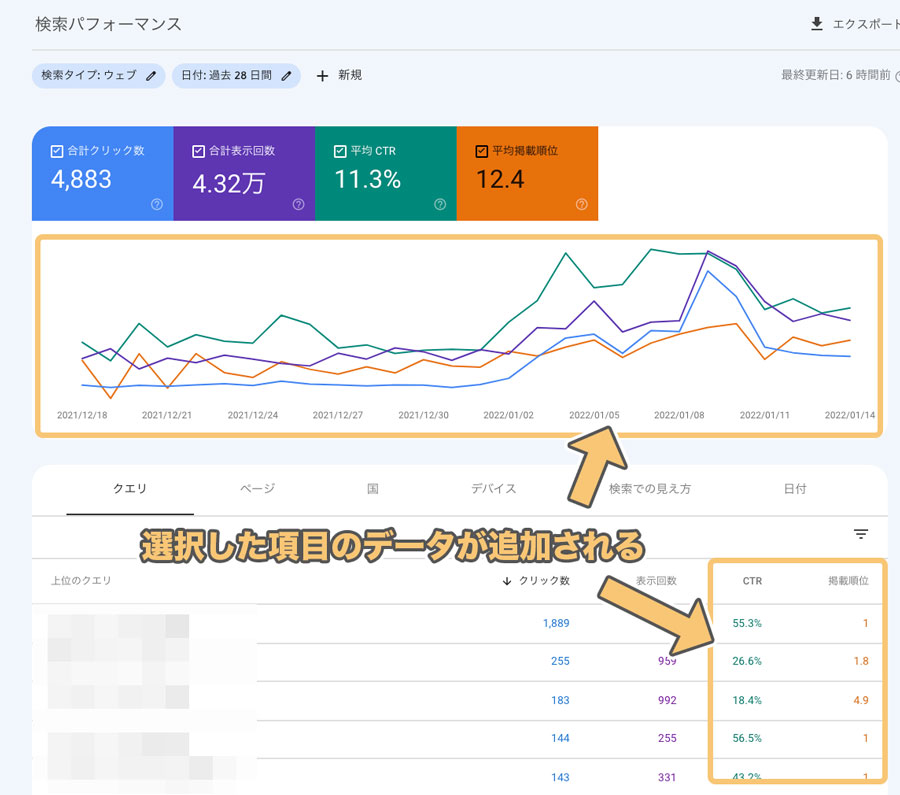
Task: Click the 4.9 position value
Action: pyautogui.click(x=861, y=700)
